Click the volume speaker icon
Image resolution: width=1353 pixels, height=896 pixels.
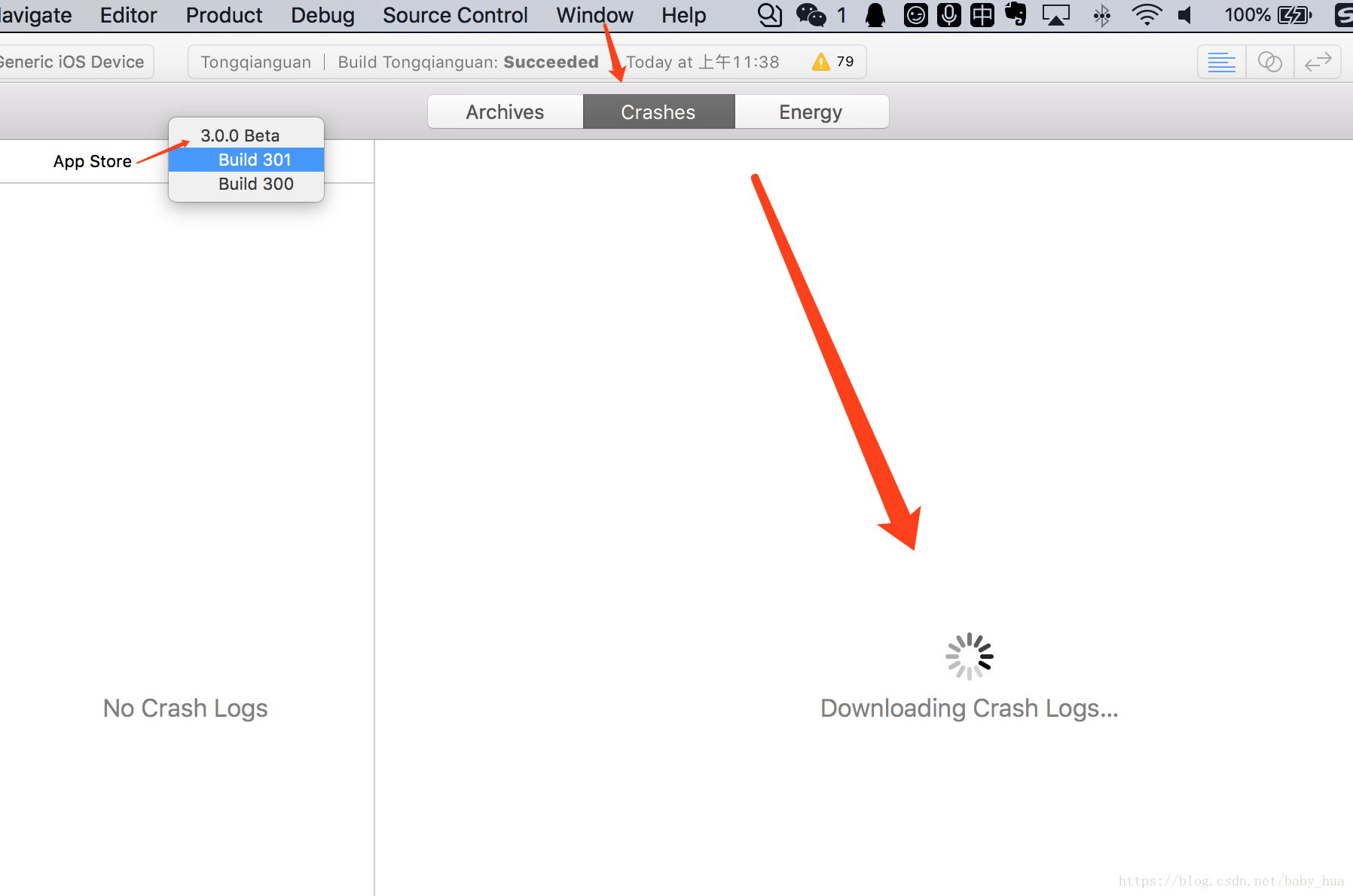click(1186, 15)
